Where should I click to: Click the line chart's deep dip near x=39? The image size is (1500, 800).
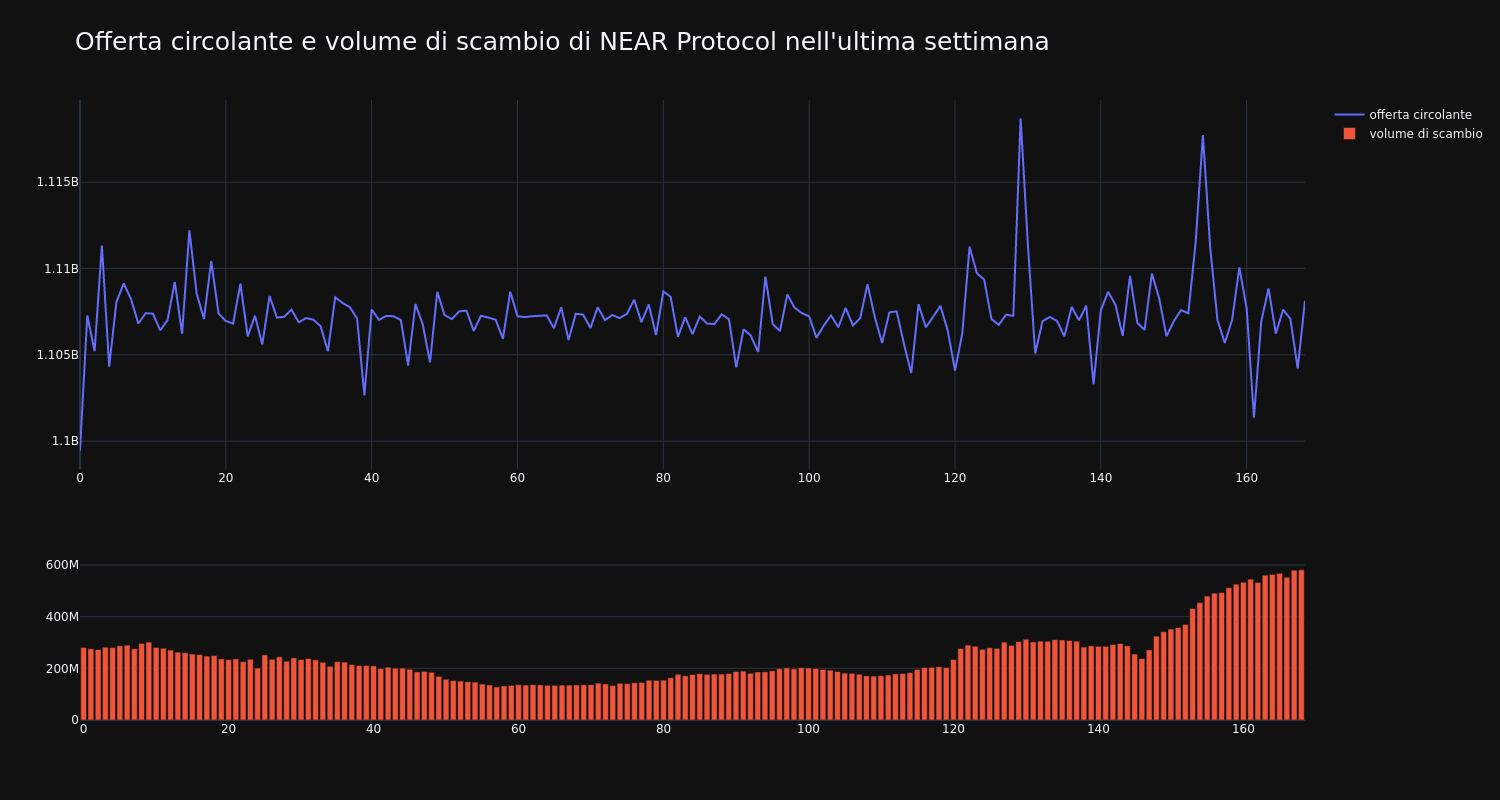[364, 394]
